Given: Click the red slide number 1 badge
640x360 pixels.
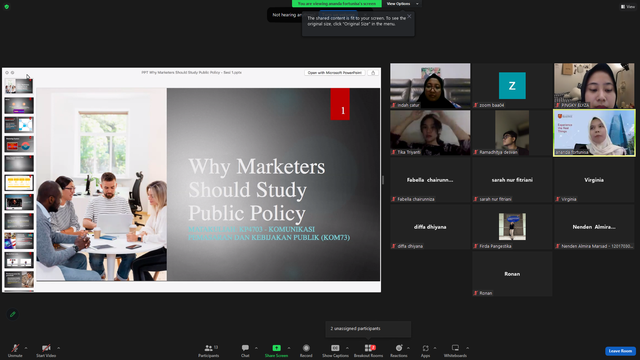Looking at the screenshot, I should pos(340,104).
